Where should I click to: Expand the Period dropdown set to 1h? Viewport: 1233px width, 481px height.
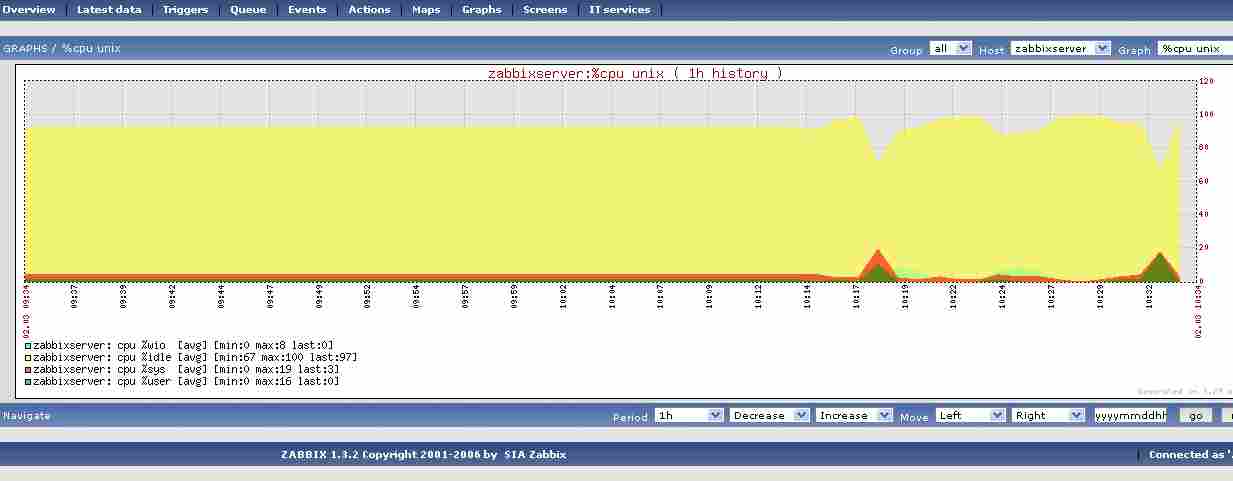[688, 415]
